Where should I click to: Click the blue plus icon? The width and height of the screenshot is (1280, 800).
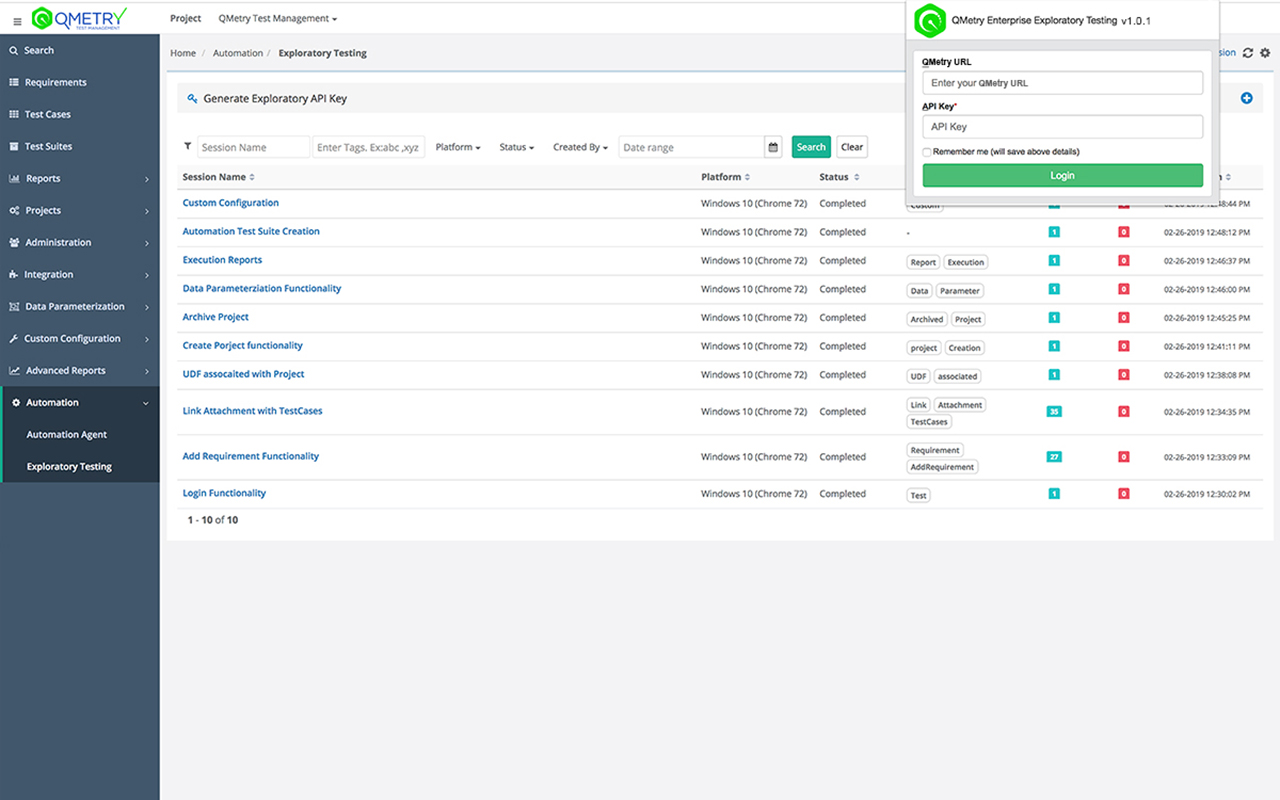click(x=1246, y=98)
